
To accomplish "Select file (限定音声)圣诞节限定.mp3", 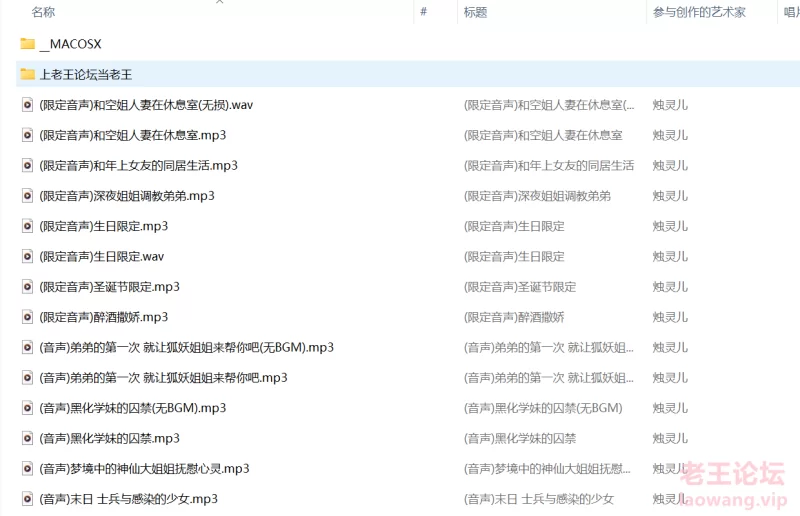I will click(x=109, y=287).
